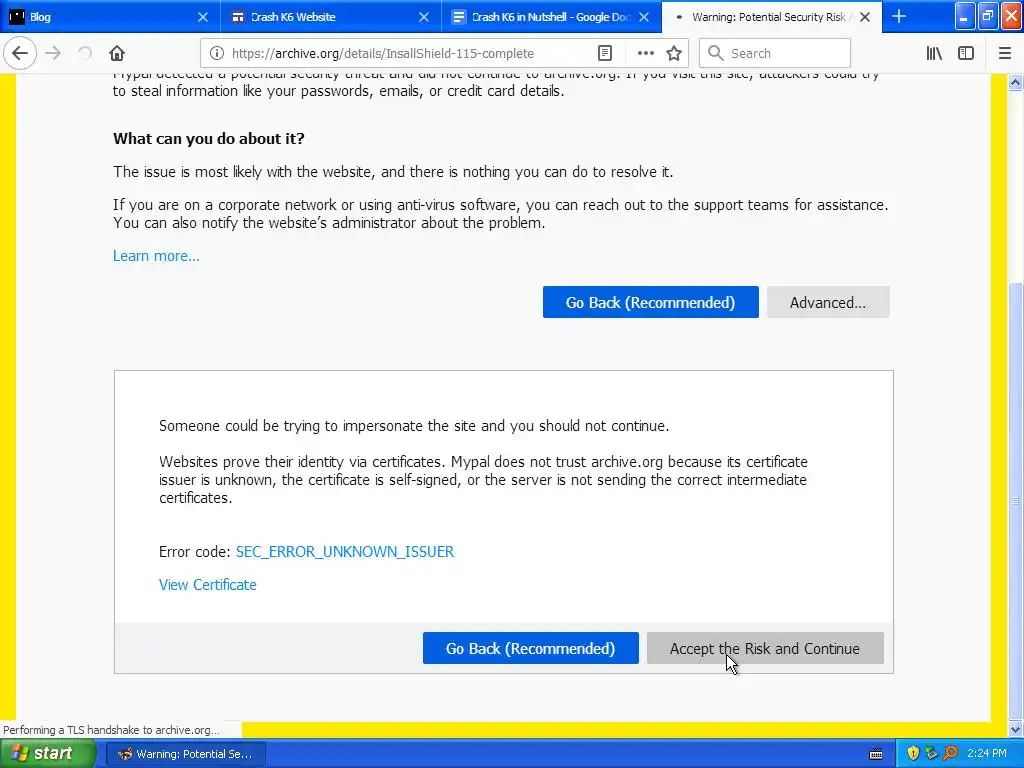This screenshot has width=1024, height=768.
Task: Click the page scrollbar down arrow
Action: point(1015,729)
